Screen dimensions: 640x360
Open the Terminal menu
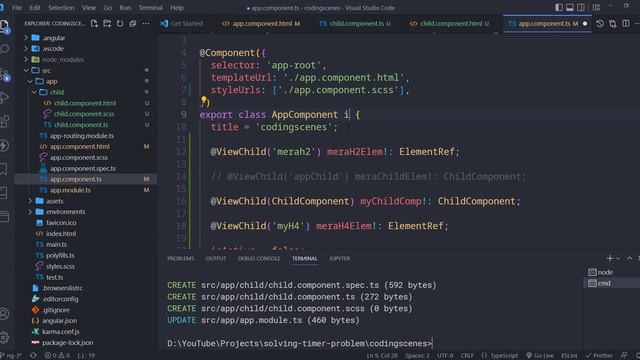click(150, 7)
